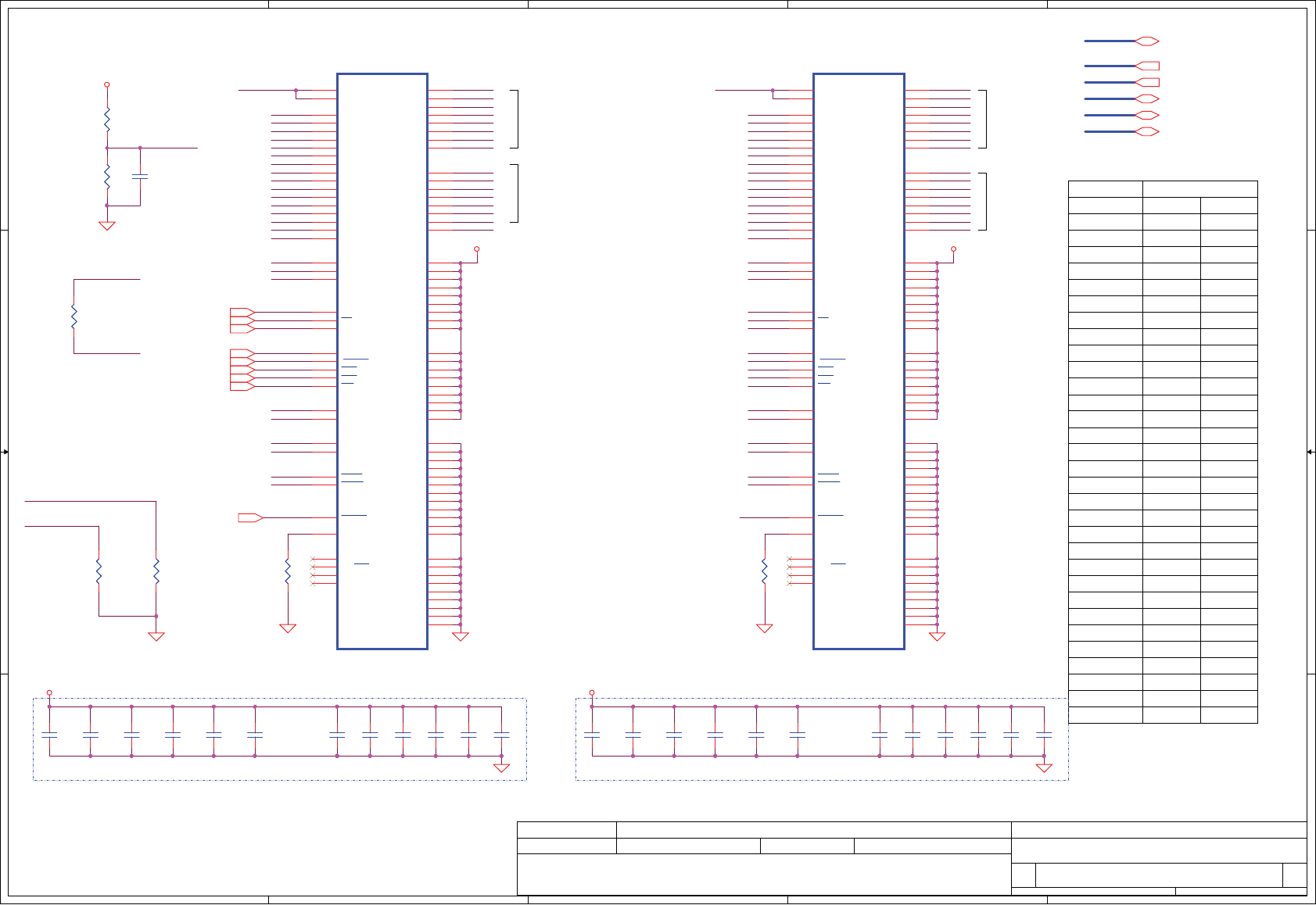Click the lower resistor of the voltage divider
This screenshot has width=1316, height=905.
pyautogui.click(x=107, y=177)
